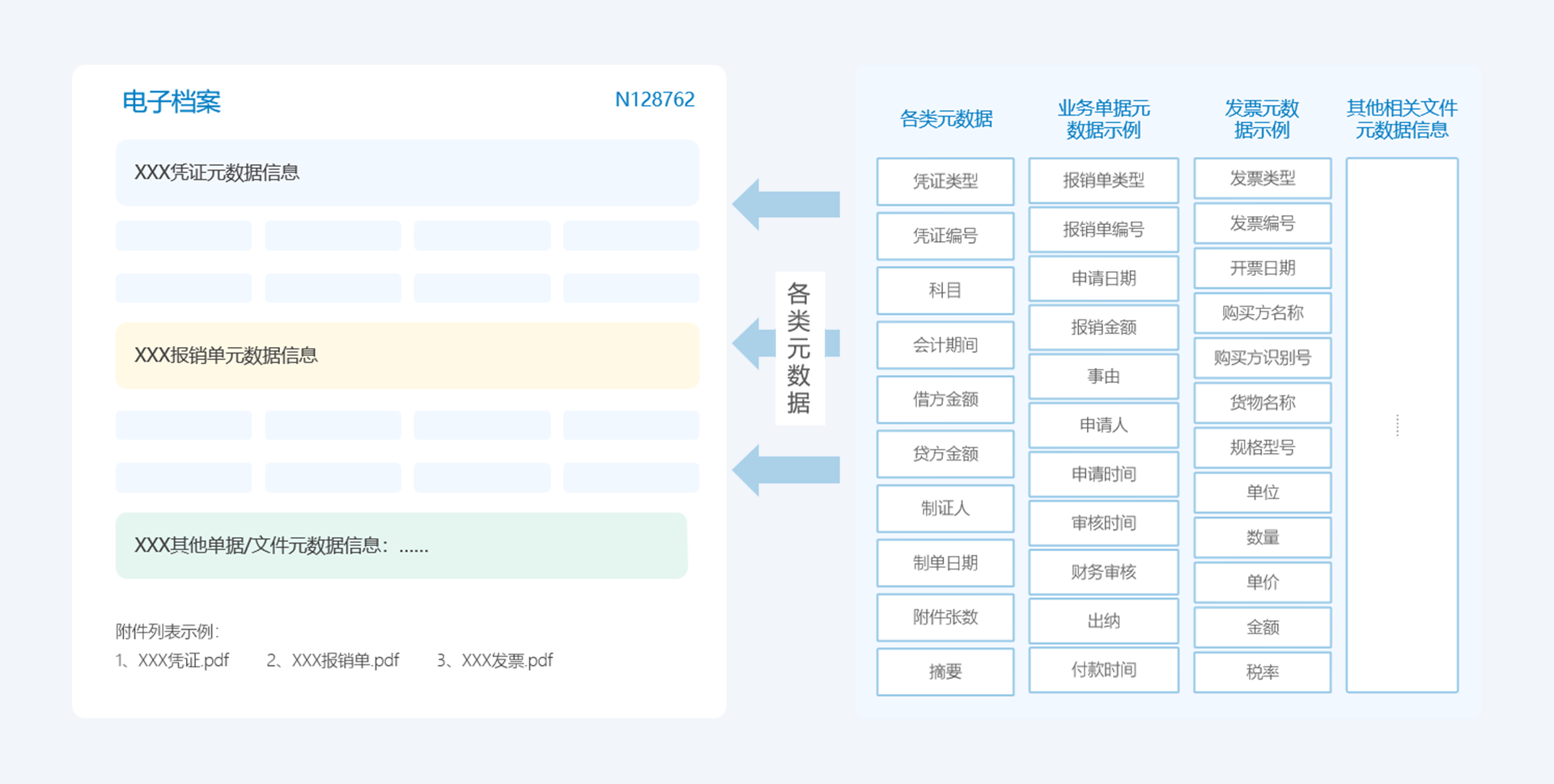Expand the 其他相关文件元数据信息 column
The image size is (1554, 784).
click(x=1403, y=119)
